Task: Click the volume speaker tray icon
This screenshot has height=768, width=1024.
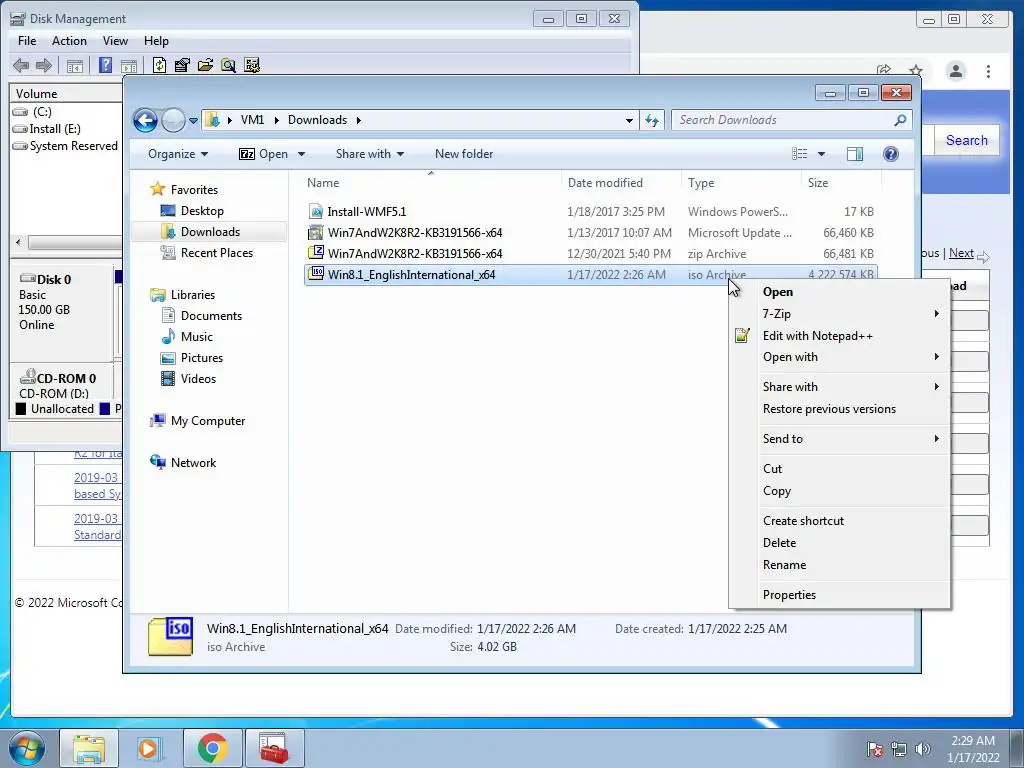Action: pyautogui.click(x=923, y=749)
